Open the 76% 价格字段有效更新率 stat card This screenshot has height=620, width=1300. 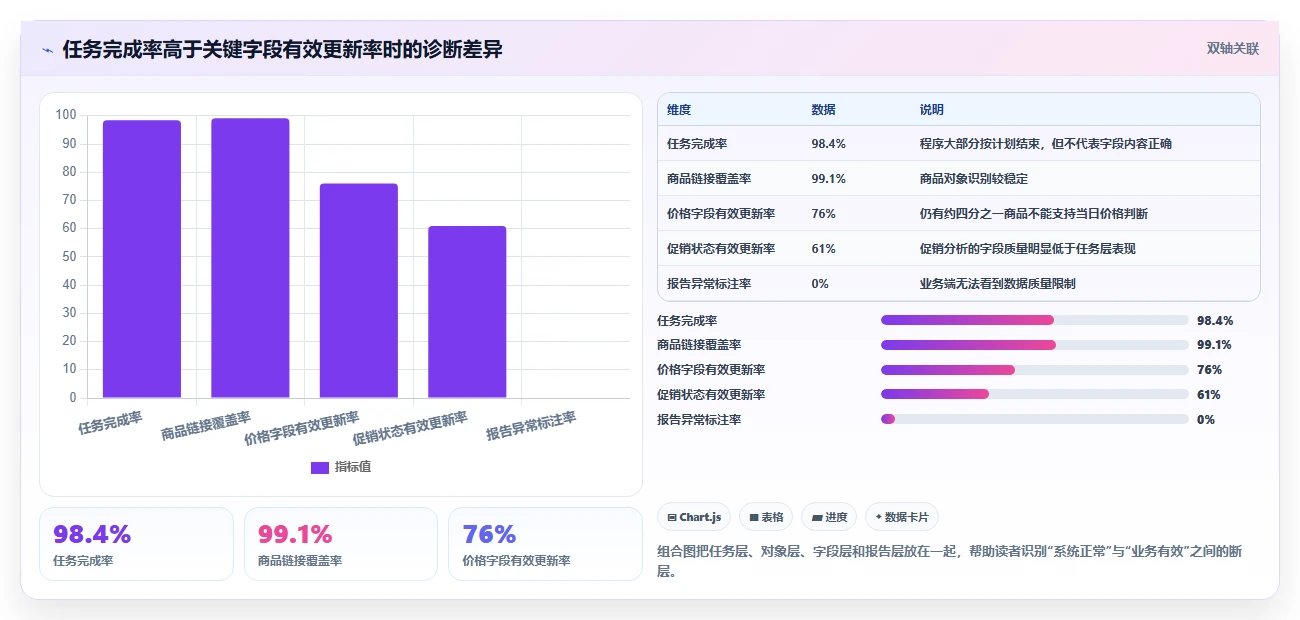point(545,544)
